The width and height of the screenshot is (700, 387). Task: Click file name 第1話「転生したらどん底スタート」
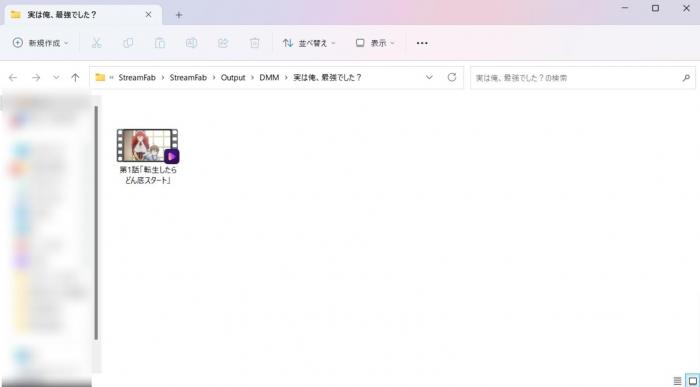tap(148, 175)
